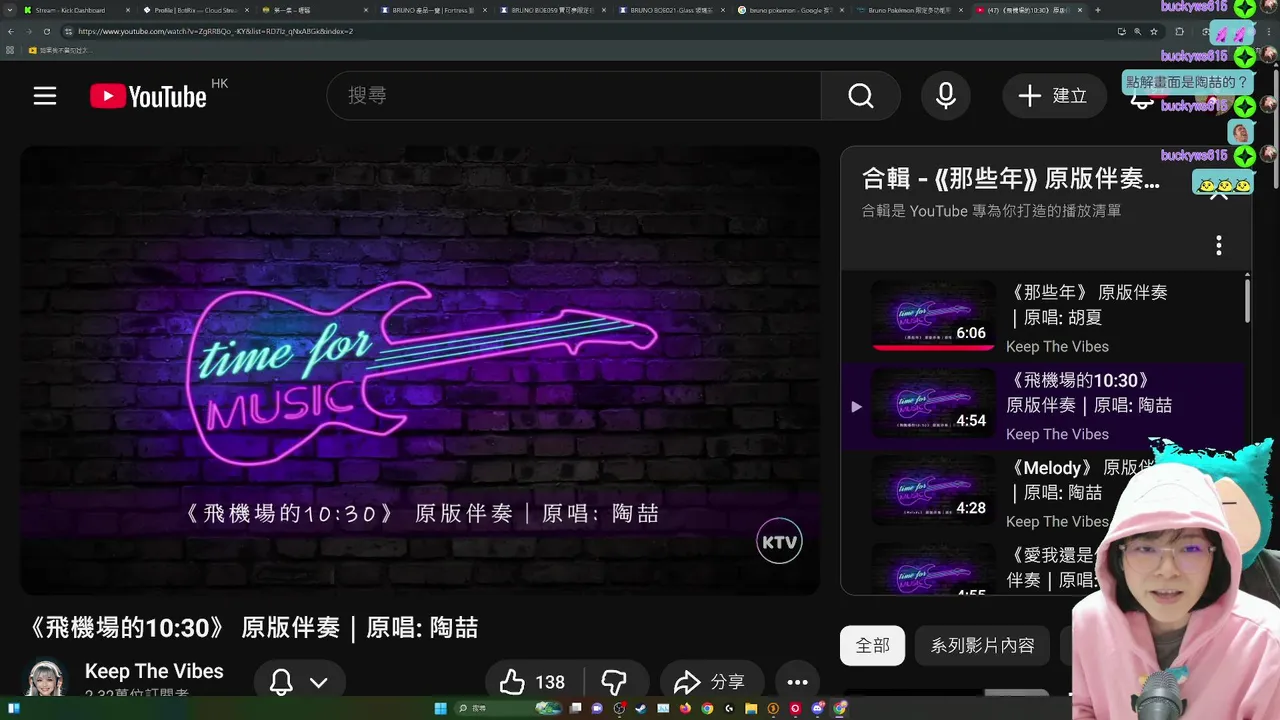Reload the page with refresh icon
The width and height of the screenshot is (1280, 720).
(x=47, y=31)
